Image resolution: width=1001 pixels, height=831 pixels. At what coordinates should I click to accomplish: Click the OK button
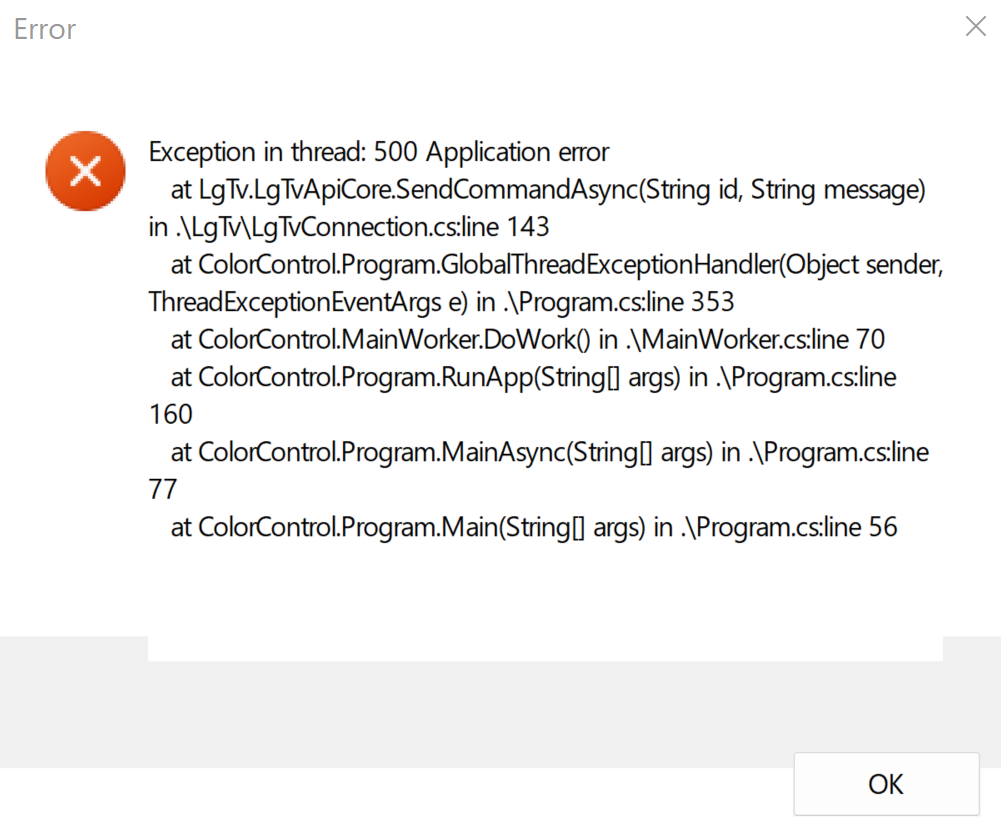886,784
